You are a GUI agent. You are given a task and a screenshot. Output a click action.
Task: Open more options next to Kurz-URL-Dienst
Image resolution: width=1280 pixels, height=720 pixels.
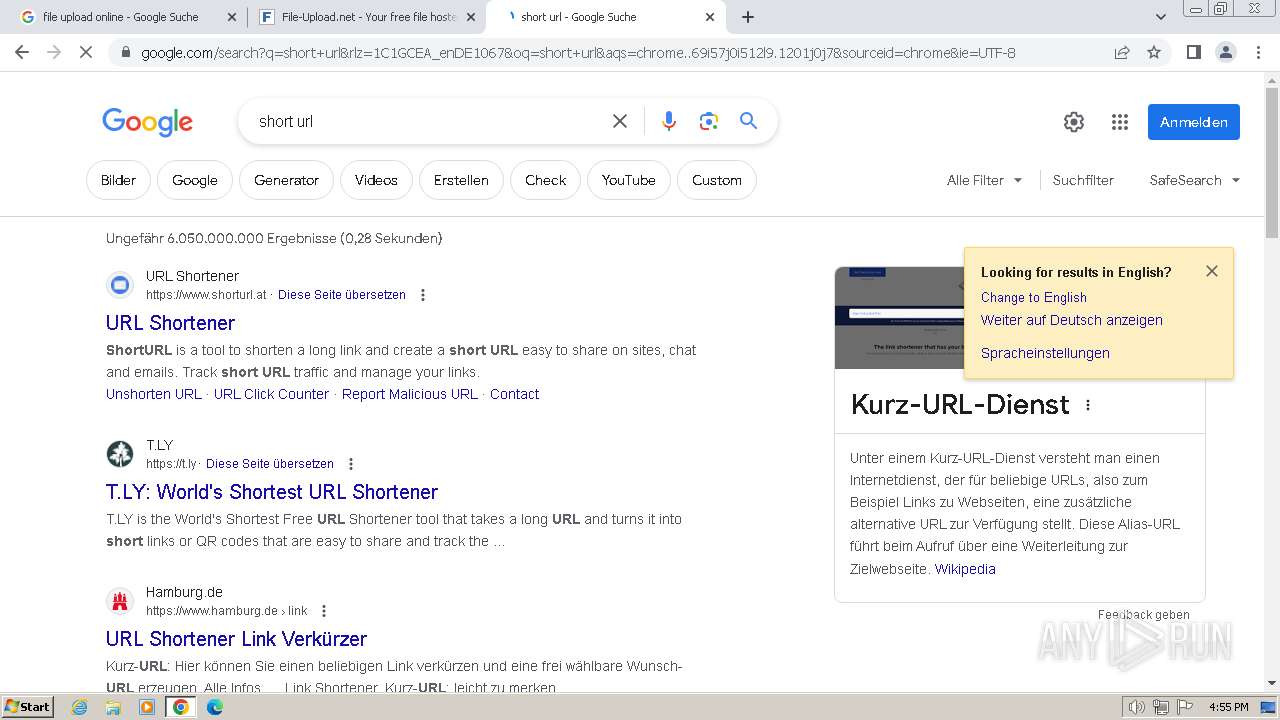pyautogui.click(x=1088, y=405)
